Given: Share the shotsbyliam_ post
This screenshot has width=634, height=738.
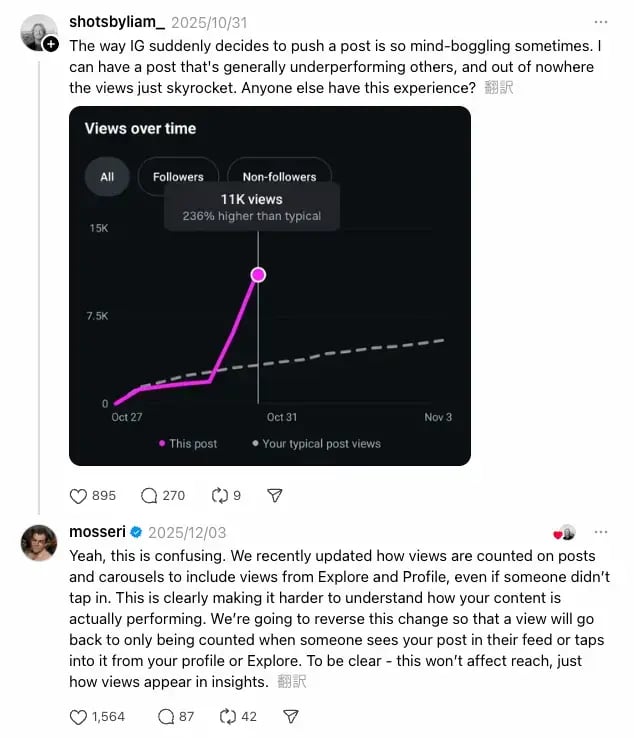Looking at the screenshot, I should point(275,495).
